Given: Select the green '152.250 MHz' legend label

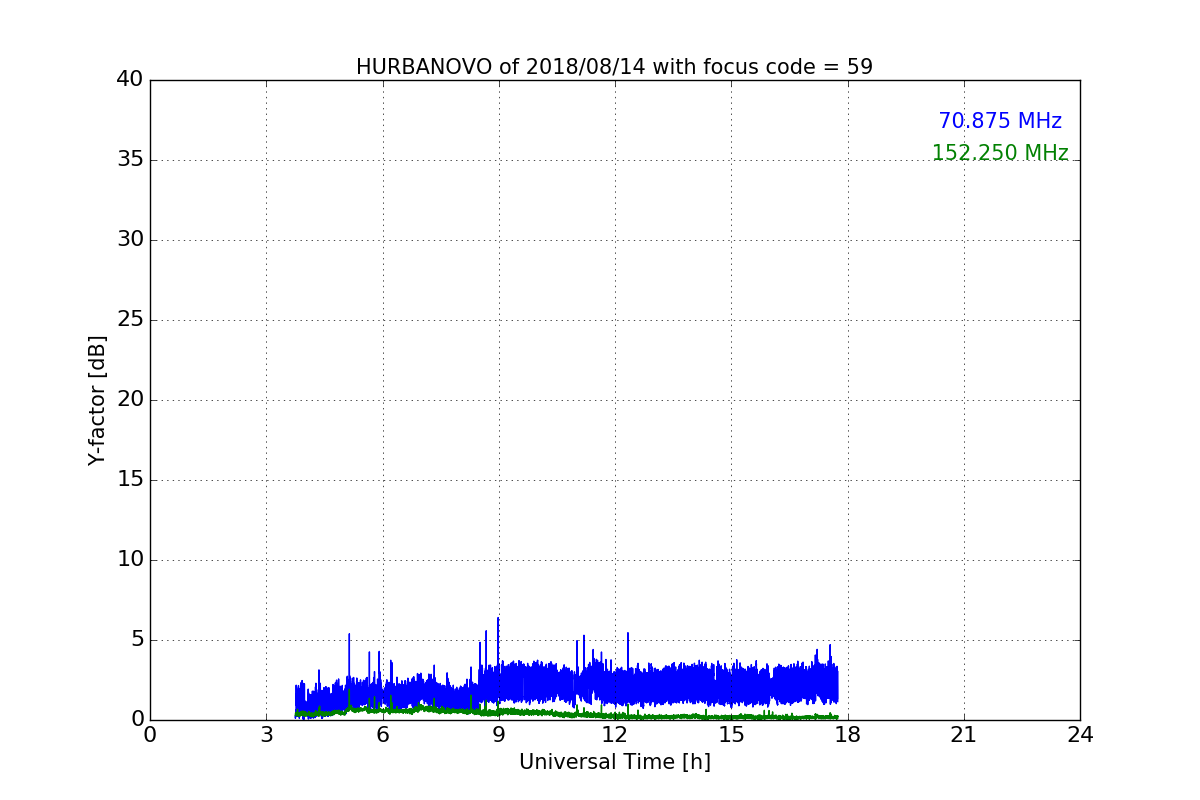Looking at the screenshot, I should pyautogui.click(x=1000, y=153).
